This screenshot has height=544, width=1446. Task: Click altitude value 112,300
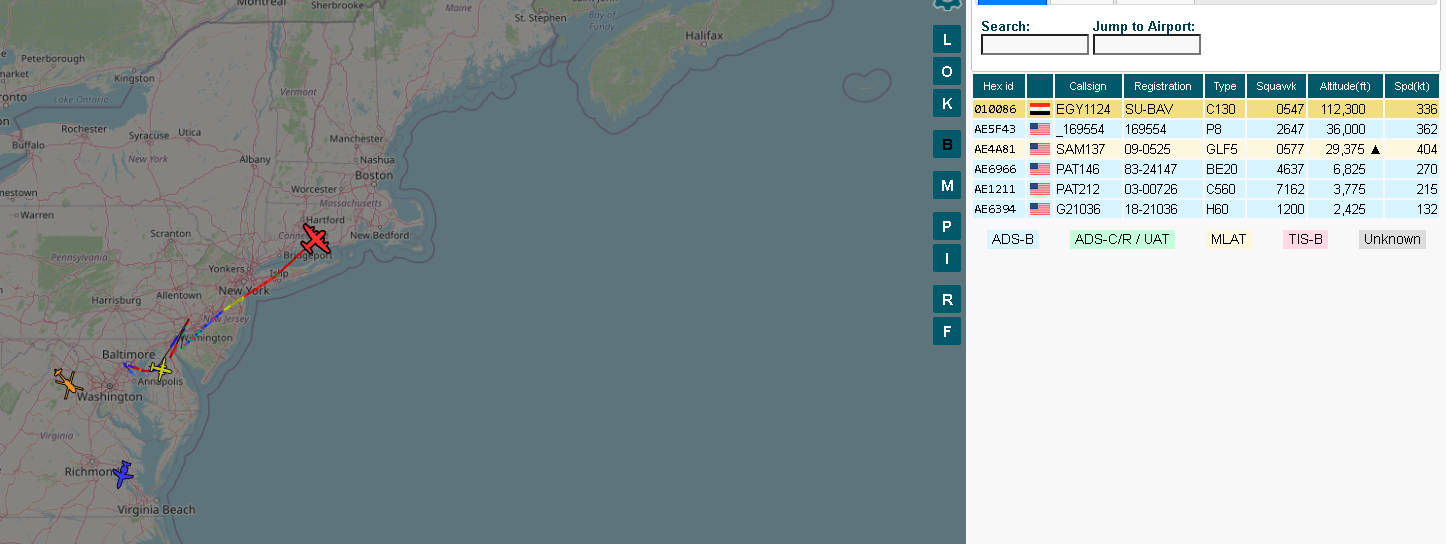click(x=1342, y=109)
